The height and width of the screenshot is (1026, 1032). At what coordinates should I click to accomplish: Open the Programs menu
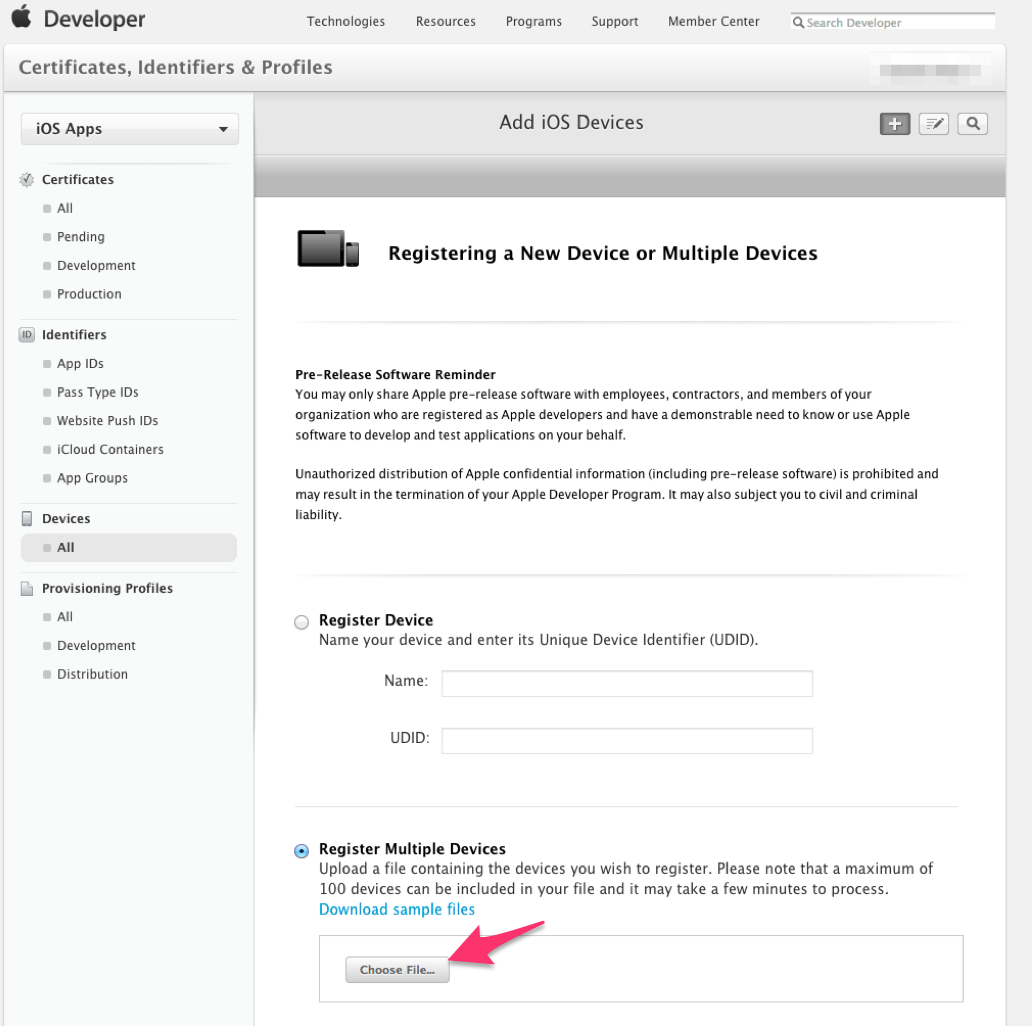coord(534,22)
